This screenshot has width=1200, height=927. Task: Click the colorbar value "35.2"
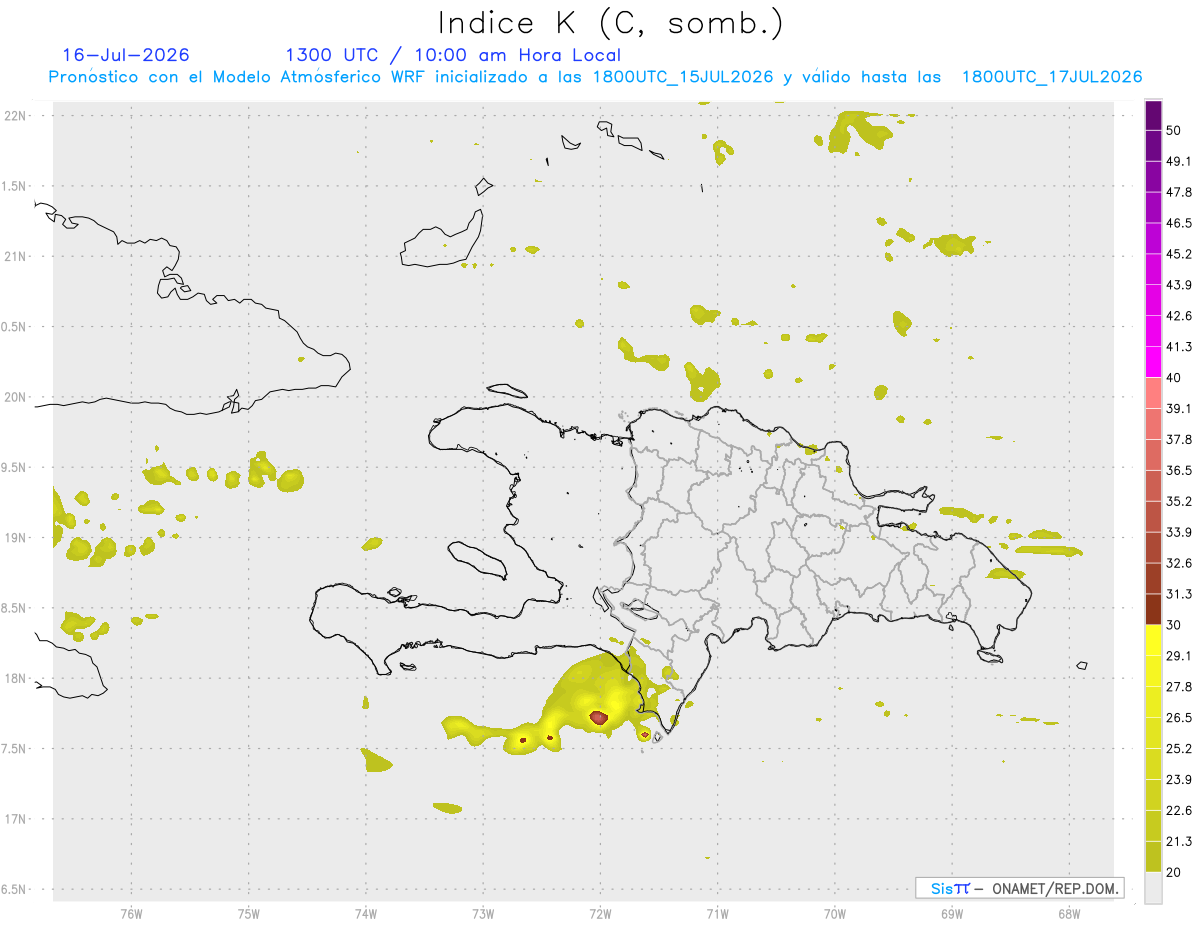click(1179, 501)
